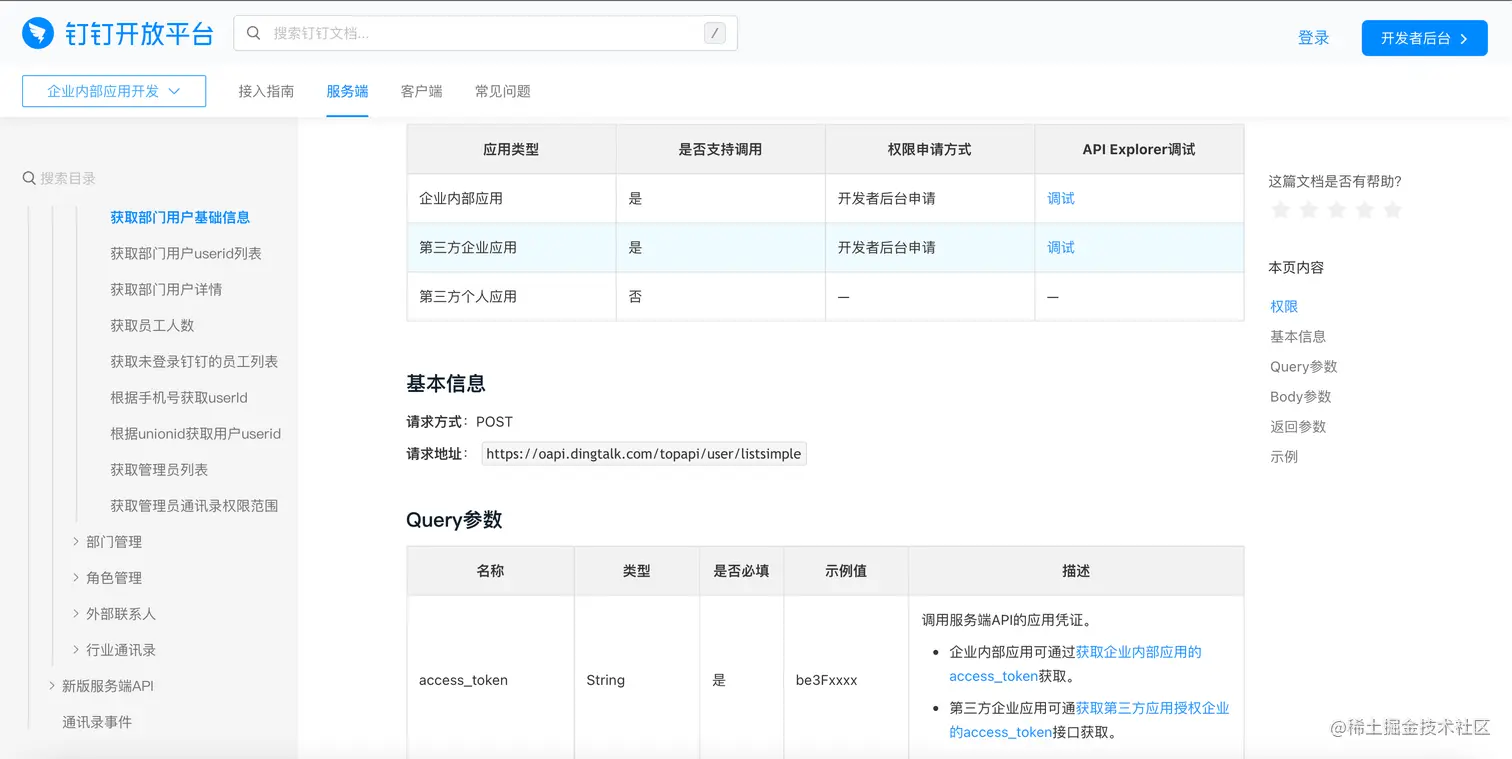1512x759 pixels.
Task: Jump to 权限 in page contents
Action: pos(1284,306)
